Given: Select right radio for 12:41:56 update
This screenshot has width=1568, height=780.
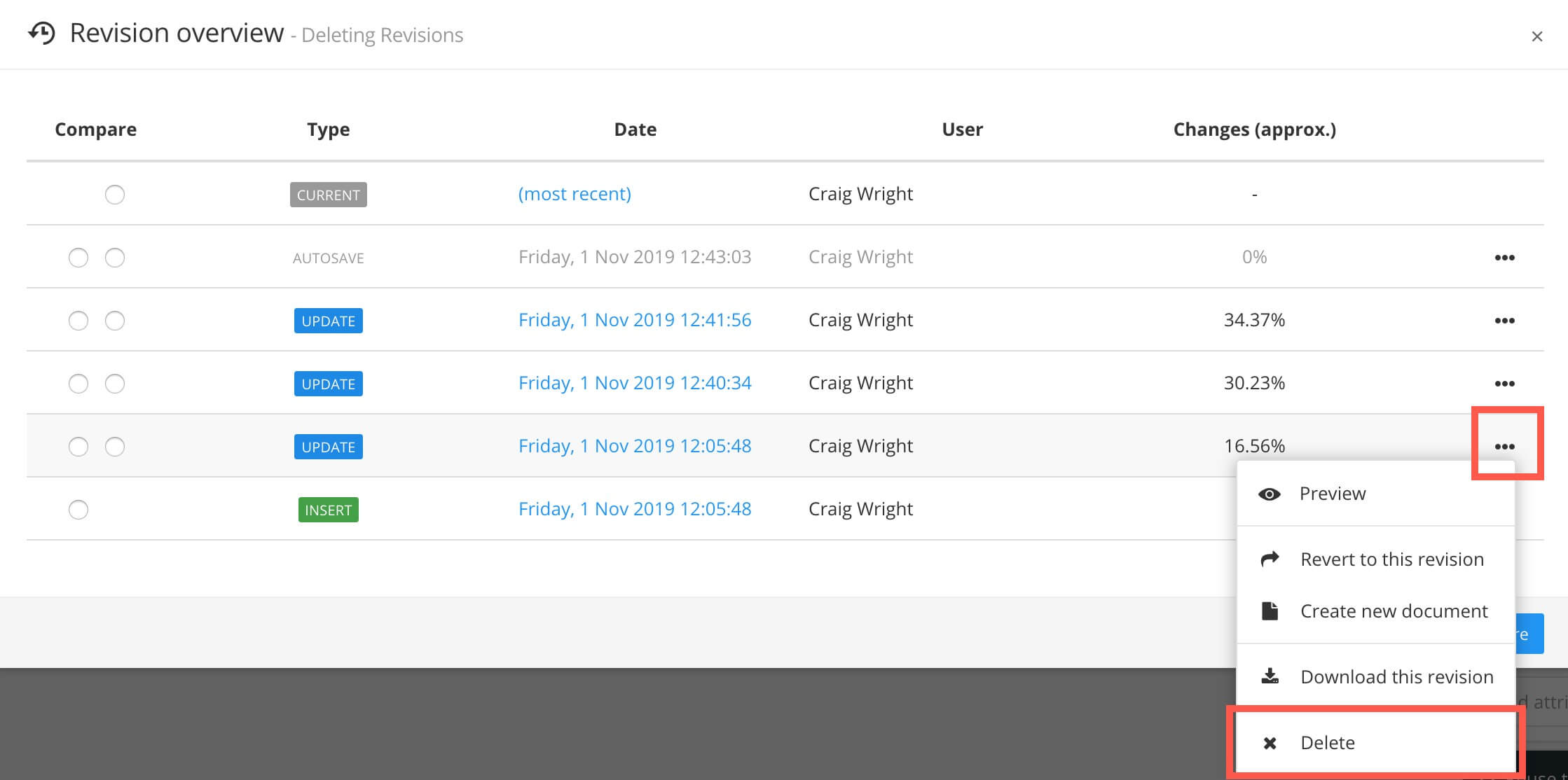Looking at the screenshot, I should (115, 321).
